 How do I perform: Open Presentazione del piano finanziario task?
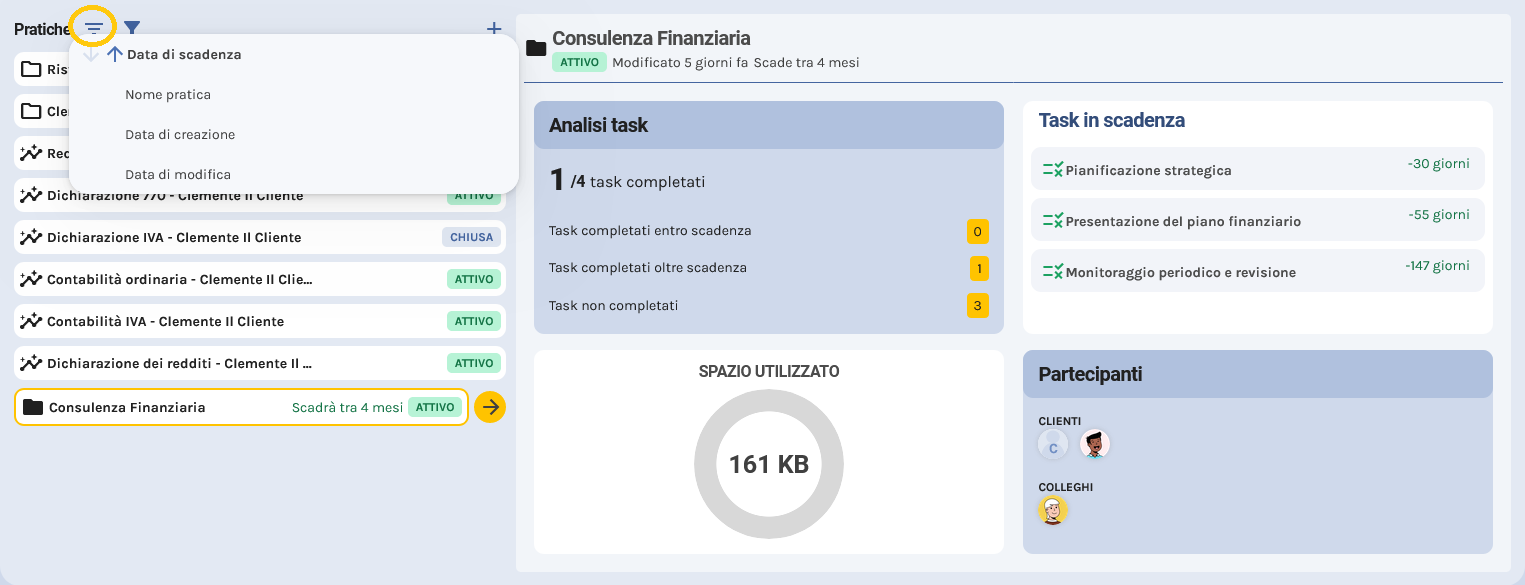(x=1183, y=221)
